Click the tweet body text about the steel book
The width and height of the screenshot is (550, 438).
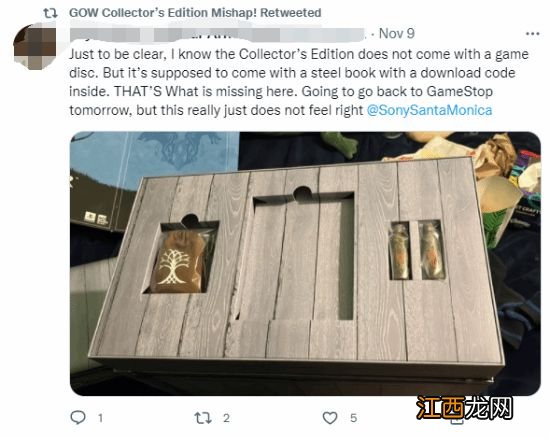pos(299,82)
